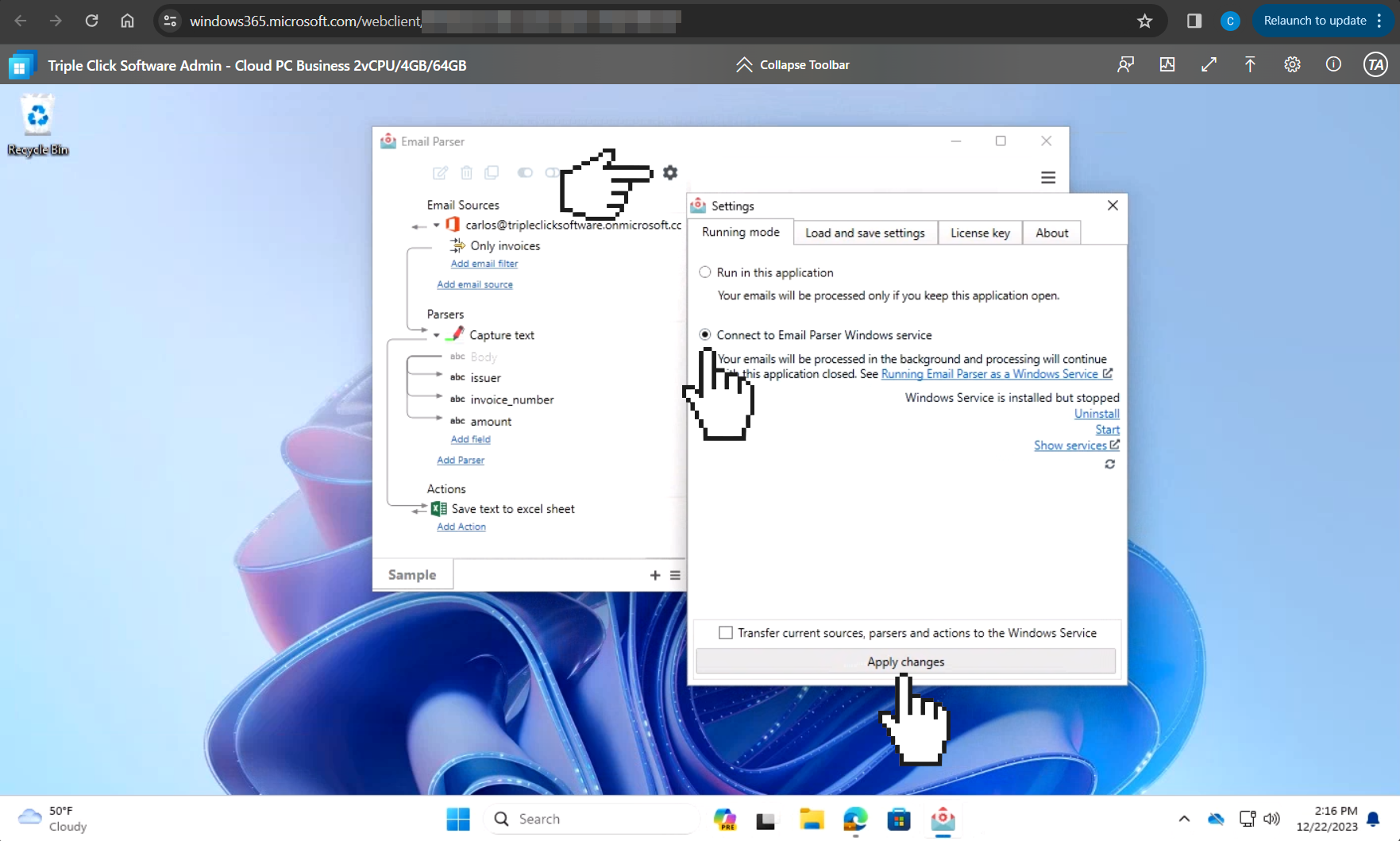Screen dimensions: 1400x841
Task: Select Run in this application radio button
Action: point(705,272)
